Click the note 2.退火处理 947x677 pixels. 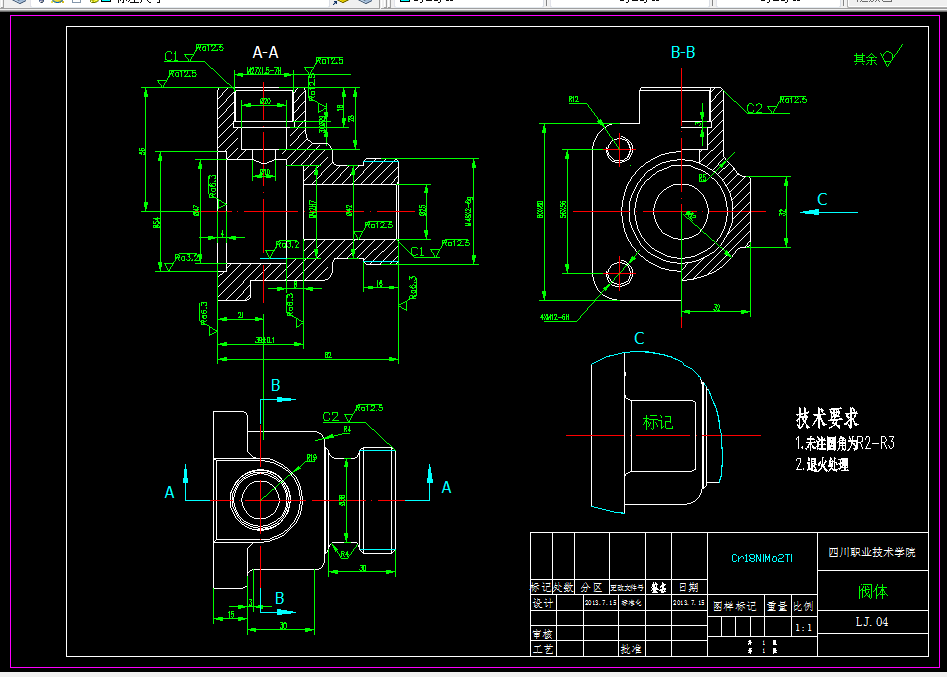coord(822,464)
